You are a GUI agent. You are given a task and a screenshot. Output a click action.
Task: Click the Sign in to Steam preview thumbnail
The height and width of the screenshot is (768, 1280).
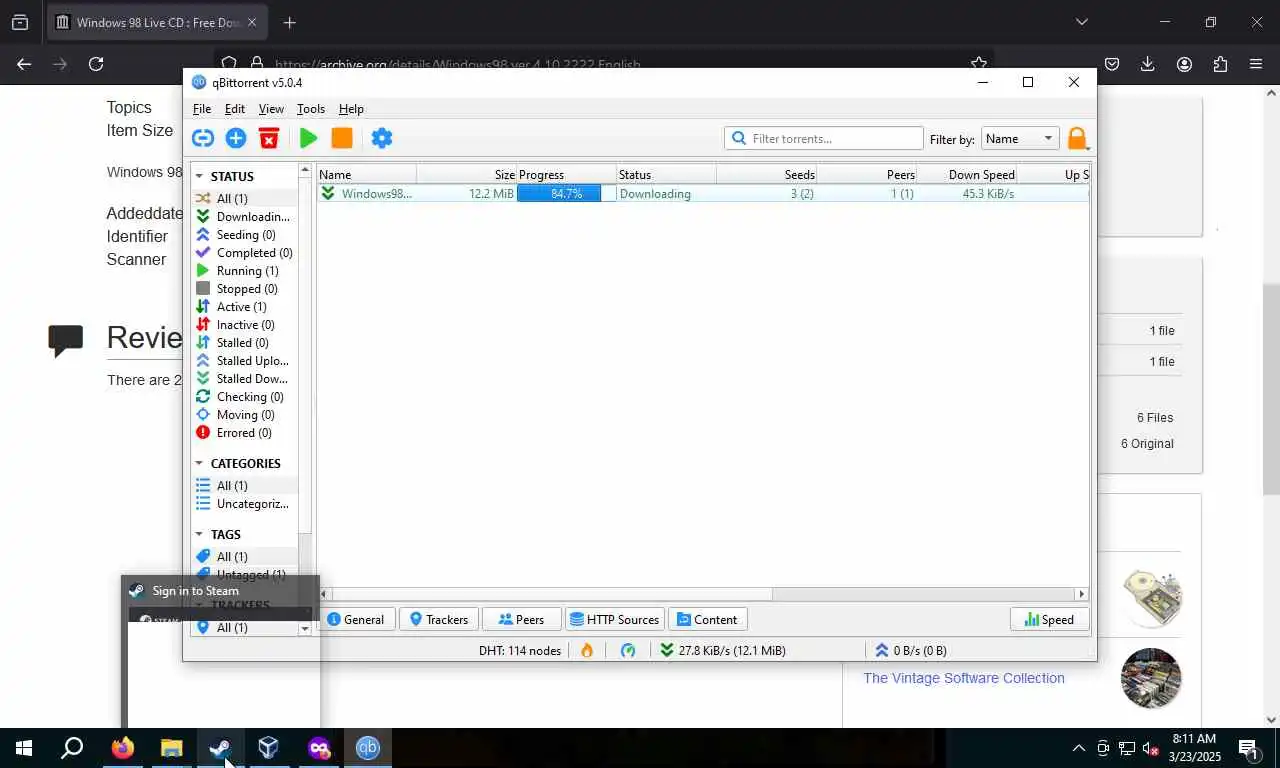pos(220,652)
